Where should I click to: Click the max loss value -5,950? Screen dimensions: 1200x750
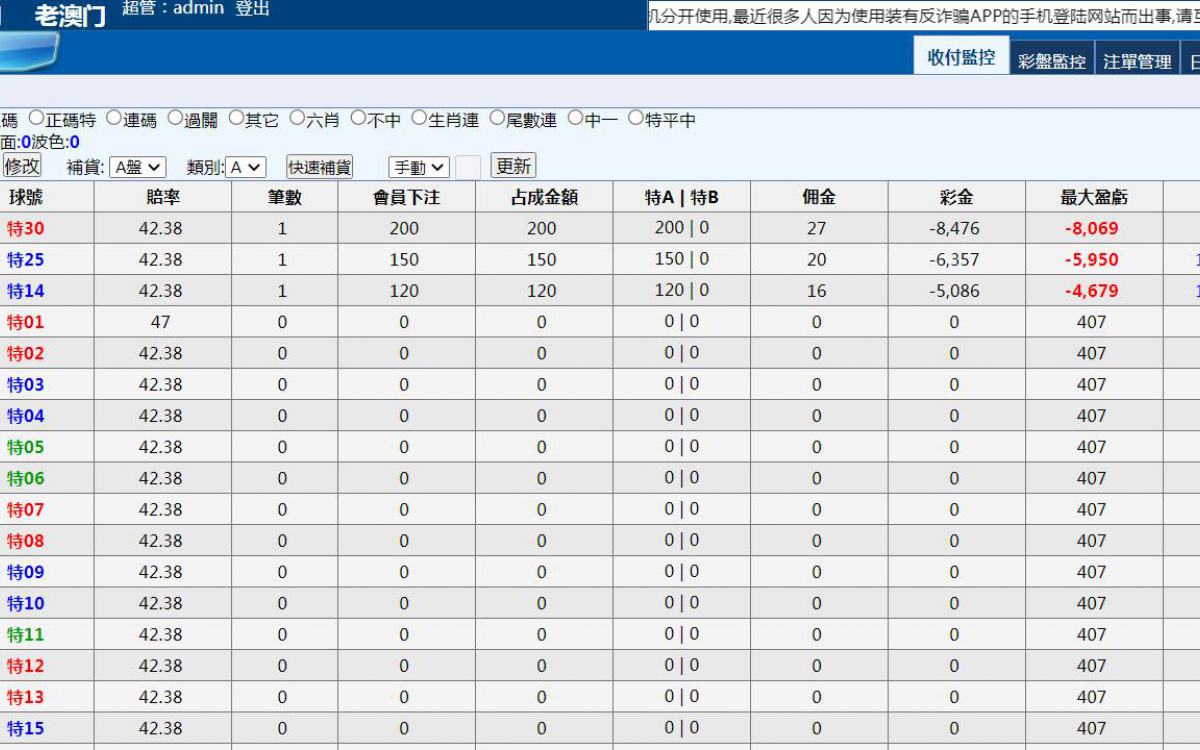(1092, 259)
